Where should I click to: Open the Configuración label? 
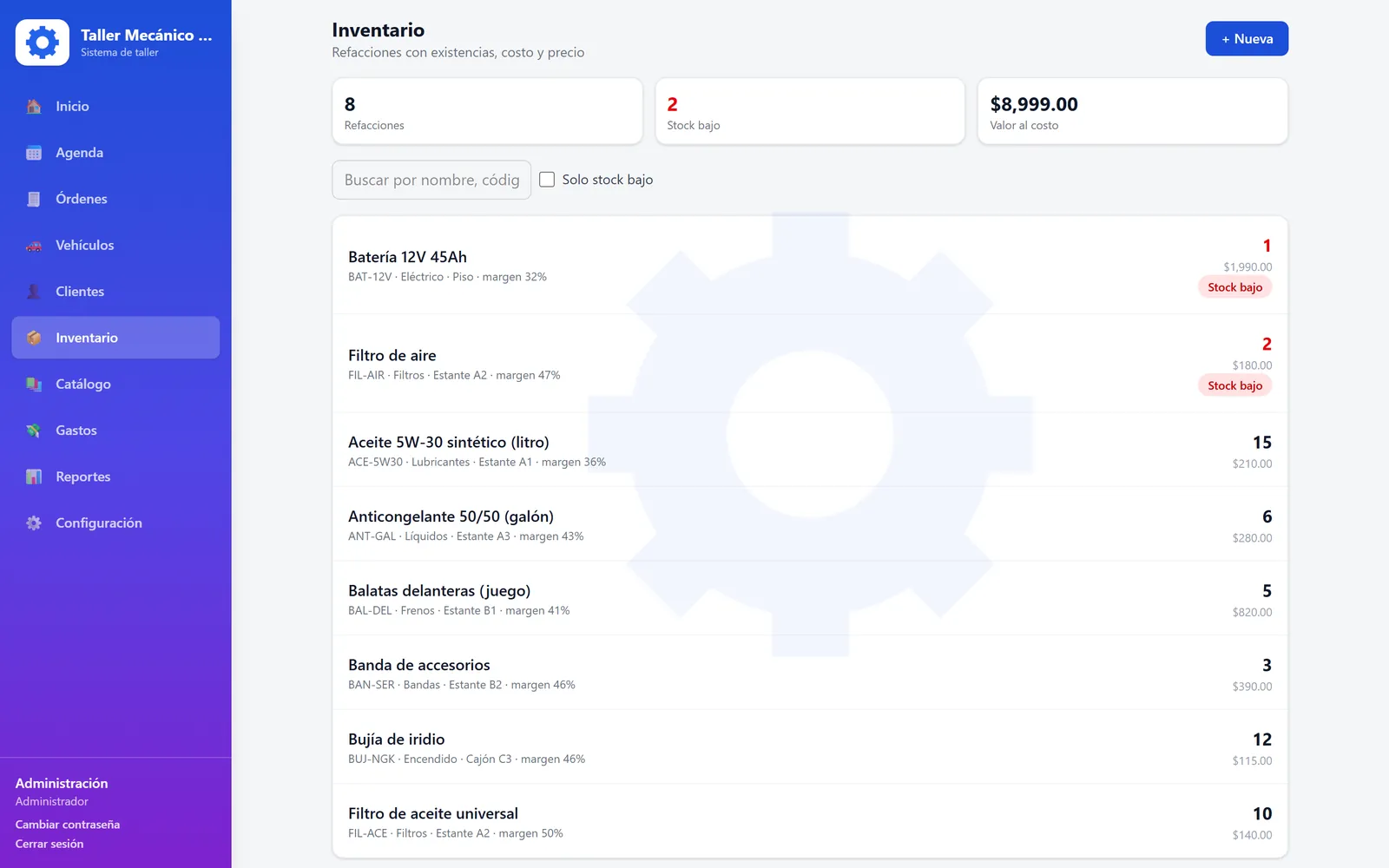(99, 523)
